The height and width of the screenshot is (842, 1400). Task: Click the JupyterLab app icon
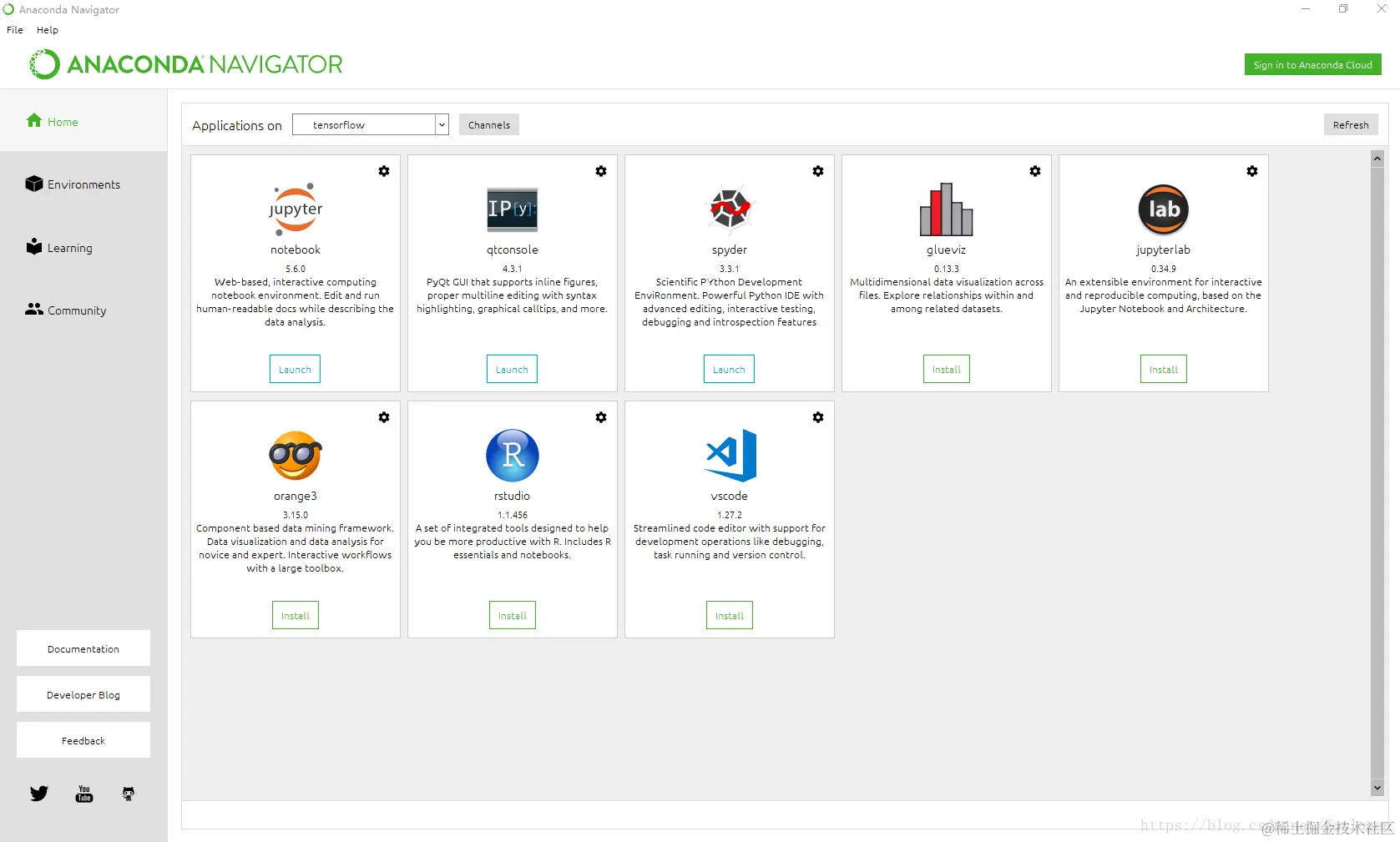1164,209
